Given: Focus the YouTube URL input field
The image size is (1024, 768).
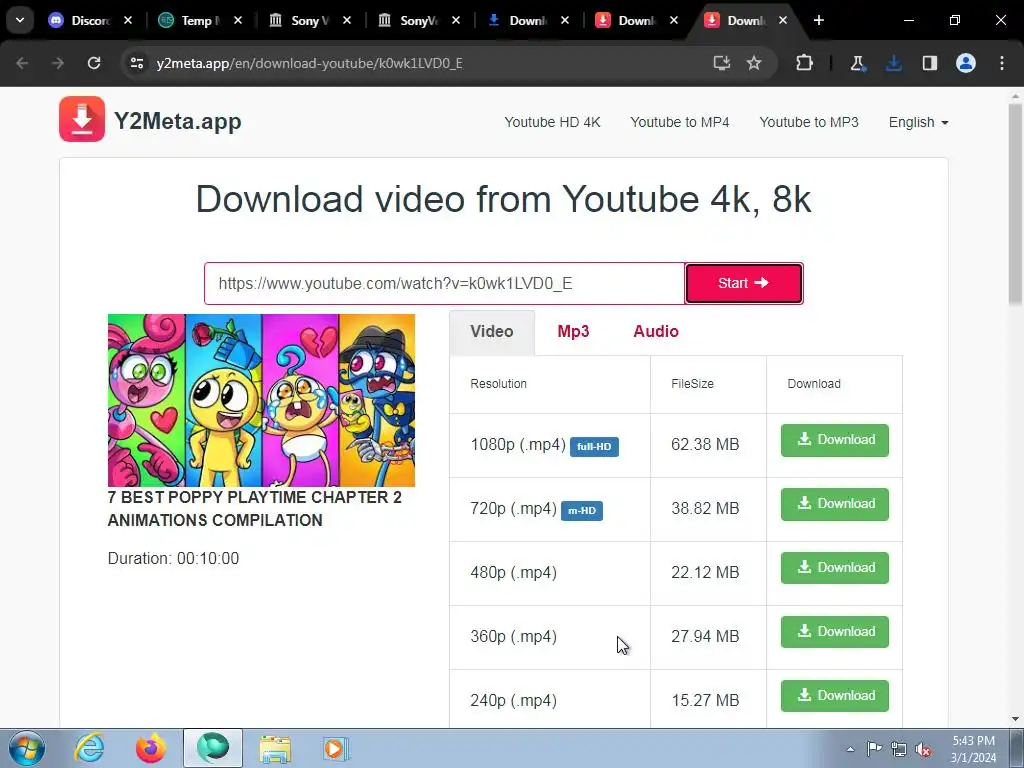Looking at the screenshot, I should tap(444, 283).
